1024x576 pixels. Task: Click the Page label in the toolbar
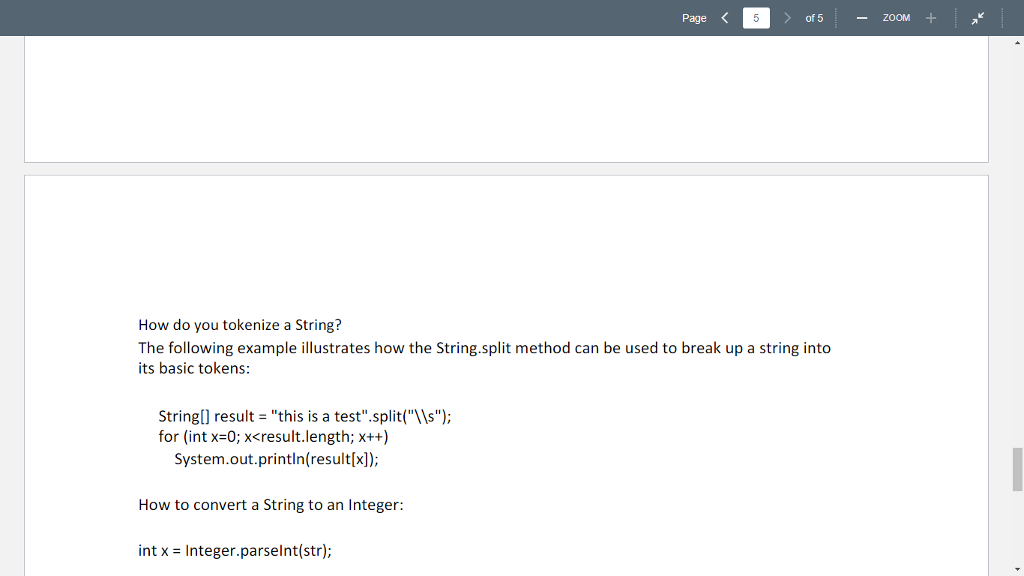(694, 17)
